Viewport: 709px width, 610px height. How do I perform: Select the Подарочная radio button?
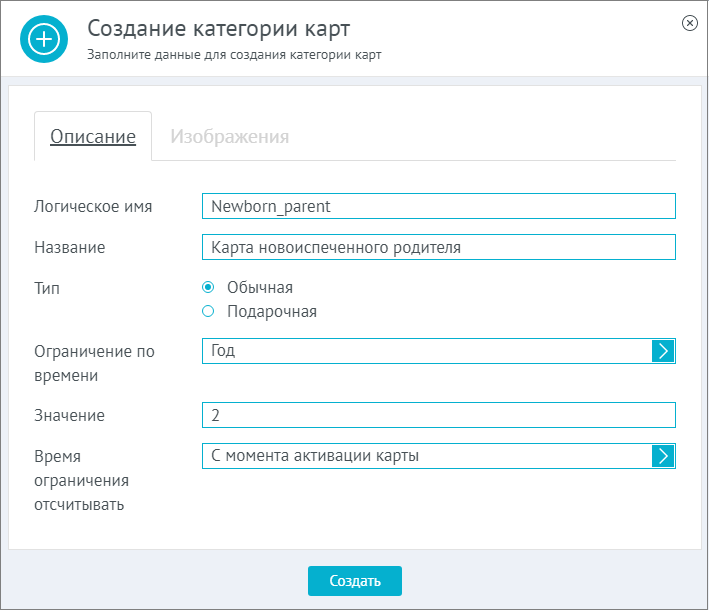point(208,311)
